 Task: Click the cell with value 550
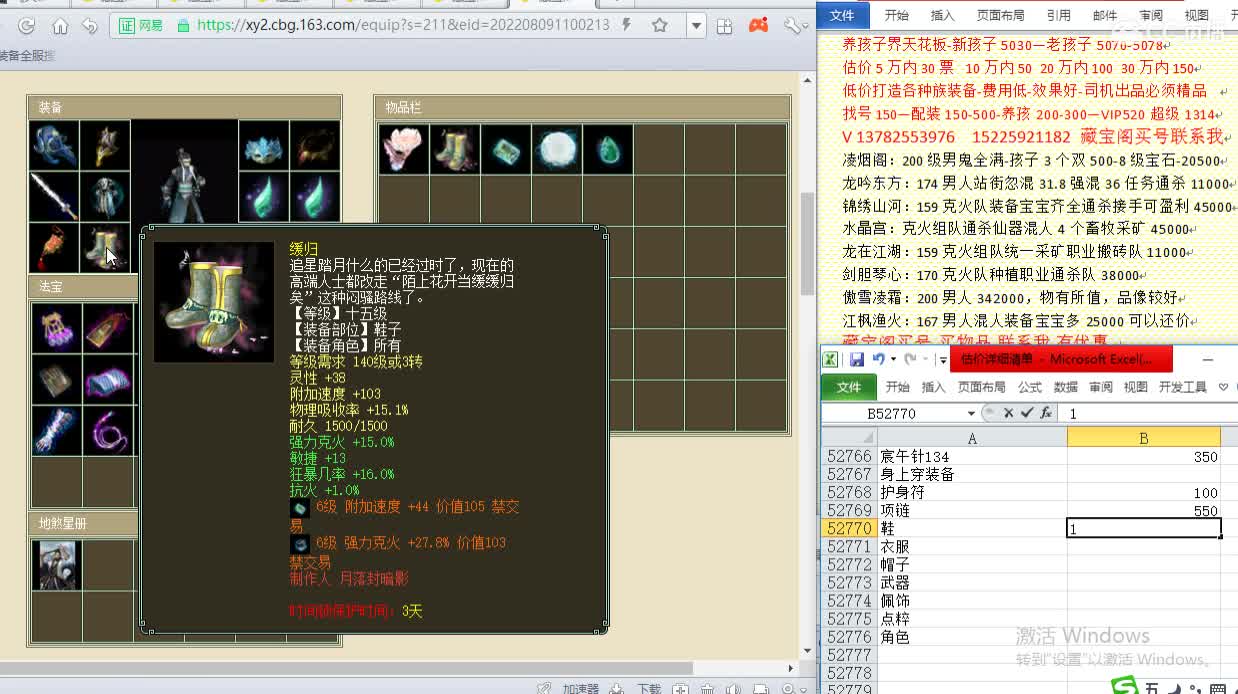coord(1144,510)
